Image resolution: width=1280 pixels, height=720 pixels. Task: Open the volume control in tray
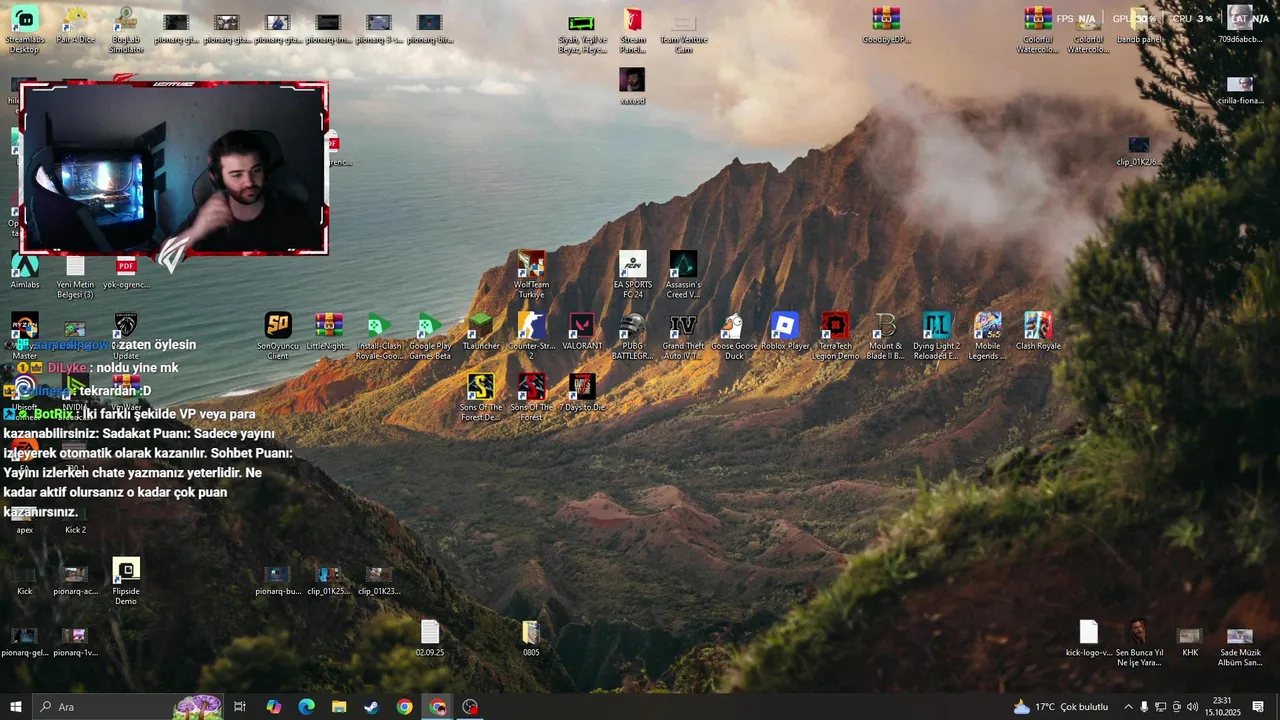pos(1192,707)
